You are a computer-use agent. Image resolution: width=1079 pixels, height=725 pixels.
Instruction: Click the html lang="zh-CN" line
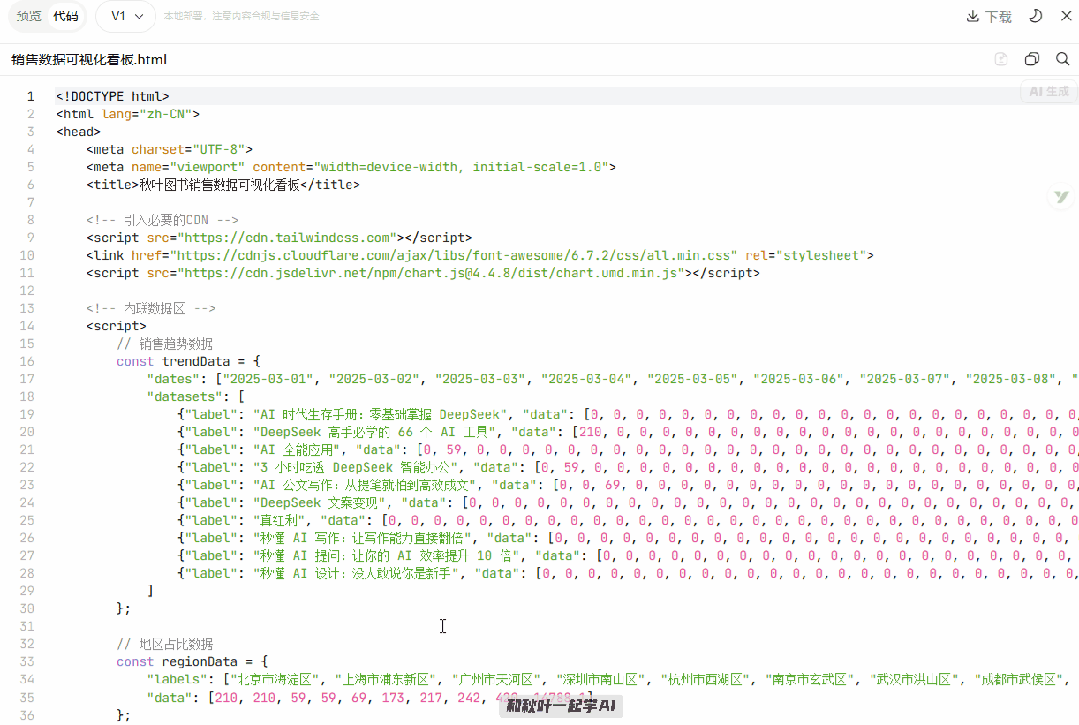128,114
